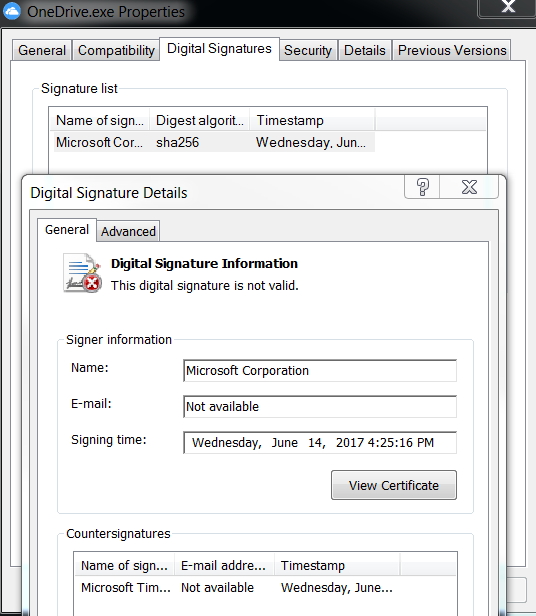Close the OneDrive.exe Properties window
This screenshot has width=536, height=616.
pyautogui.click(x=507, y=7)
